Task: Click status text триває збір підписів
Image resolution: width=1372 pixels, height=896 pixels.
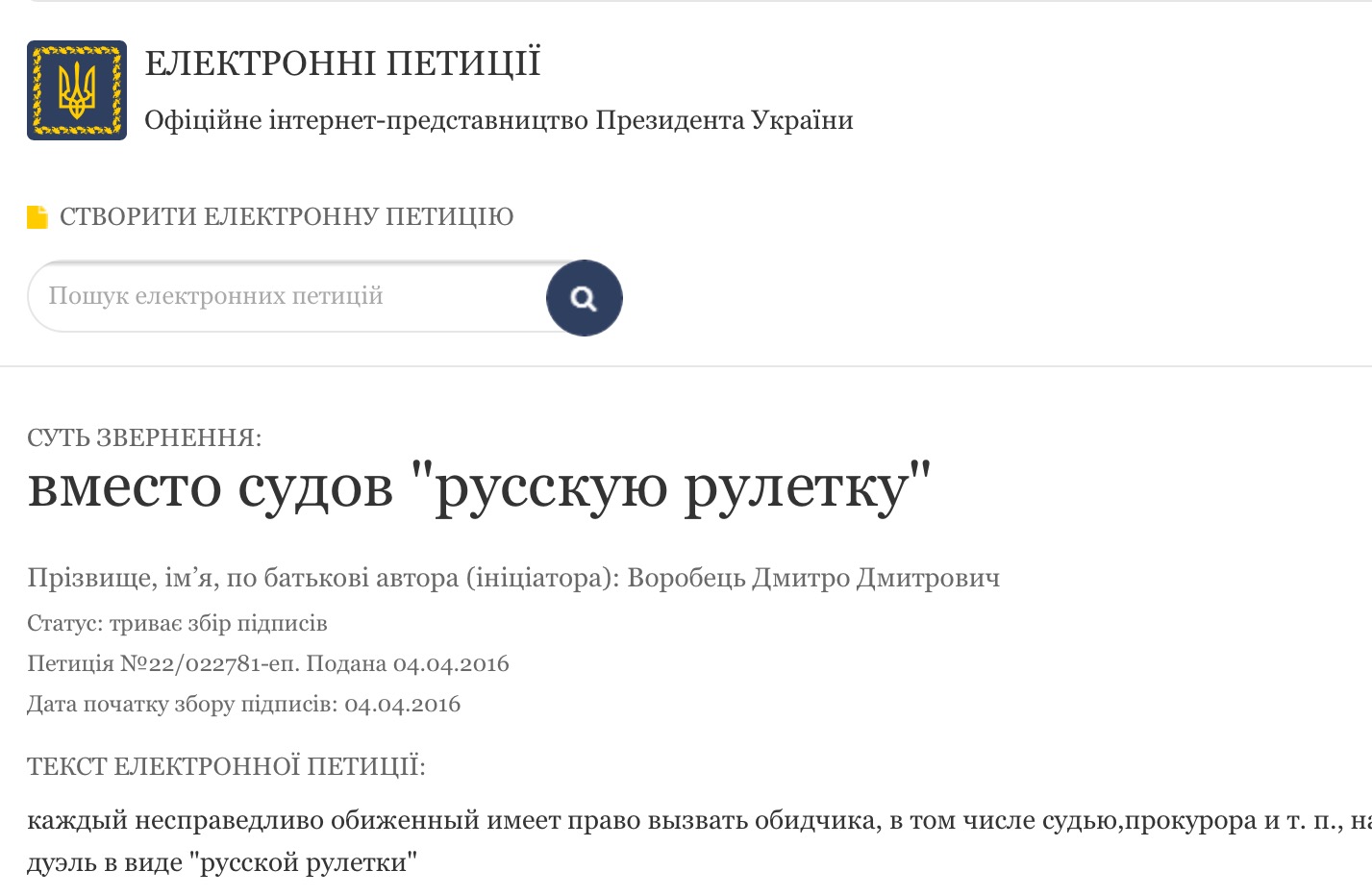Action: pos(218,624)
